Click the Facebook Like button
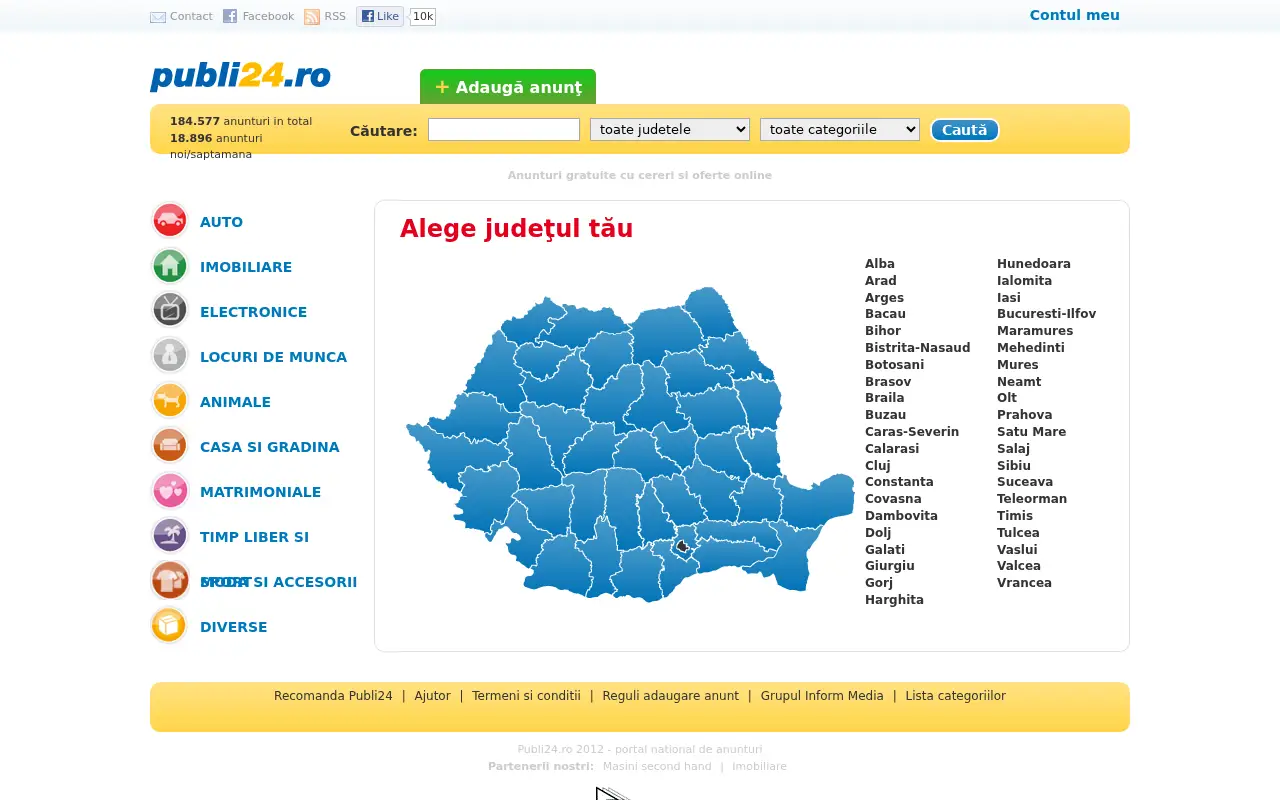The height and width of the screenshot is (800, 1280). pos(380,16)
